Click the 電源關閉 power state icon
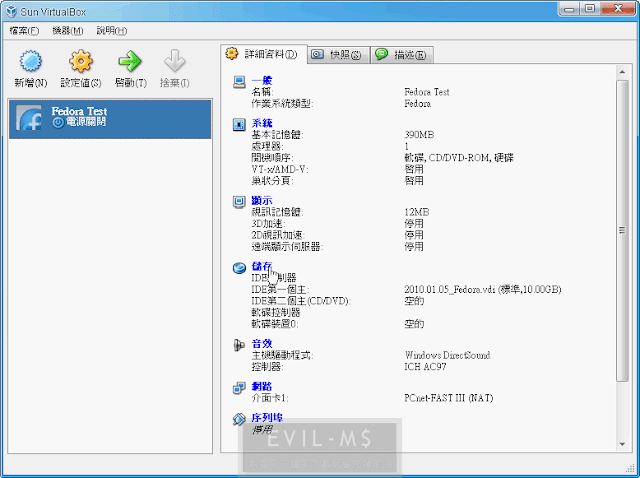This screenshot has width=640, height=478. click(x=58, y=122)
